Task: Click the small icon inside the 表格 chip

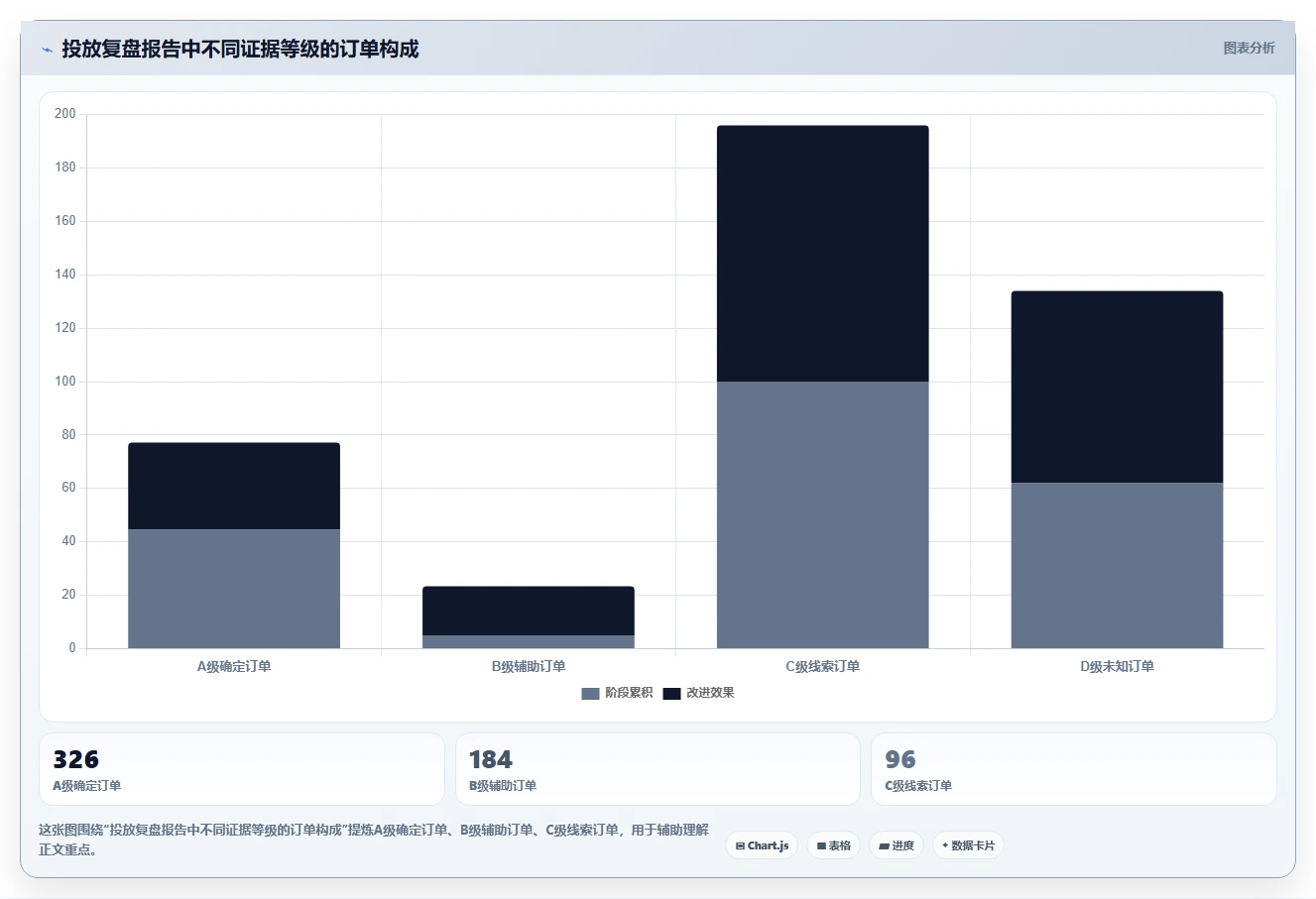Action: click(821, 845)
